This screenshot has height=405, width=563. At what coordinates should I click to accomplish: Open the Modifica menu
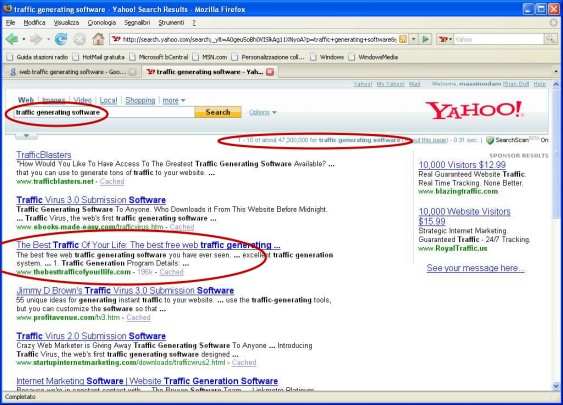tap(34, 23)
